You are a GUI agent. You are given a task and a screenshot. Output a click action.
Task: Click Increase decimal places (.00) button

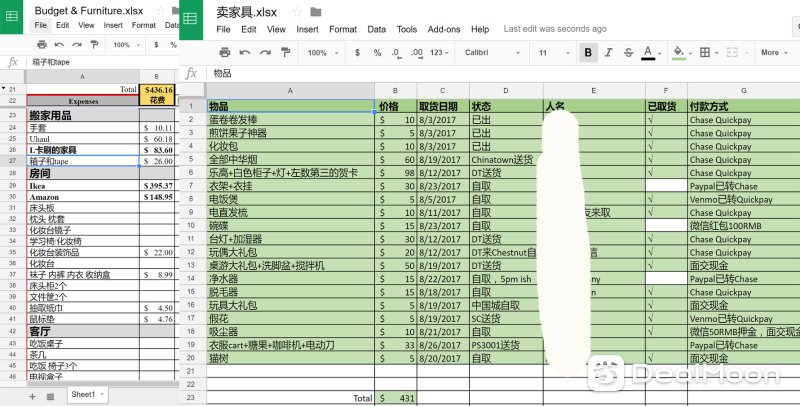pos(417,53)
